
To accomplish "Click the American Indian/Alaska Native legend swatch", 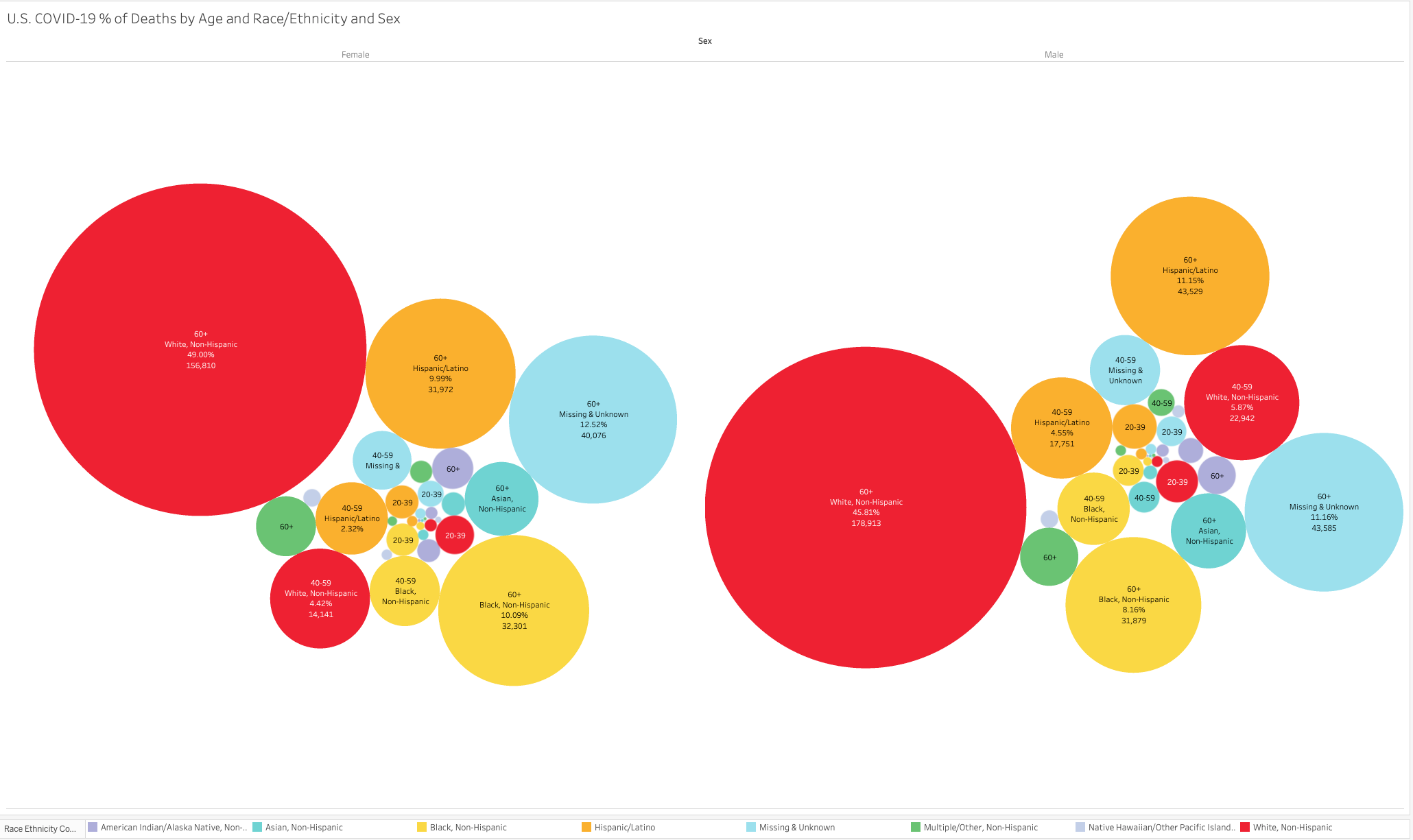I will point(93,827).
